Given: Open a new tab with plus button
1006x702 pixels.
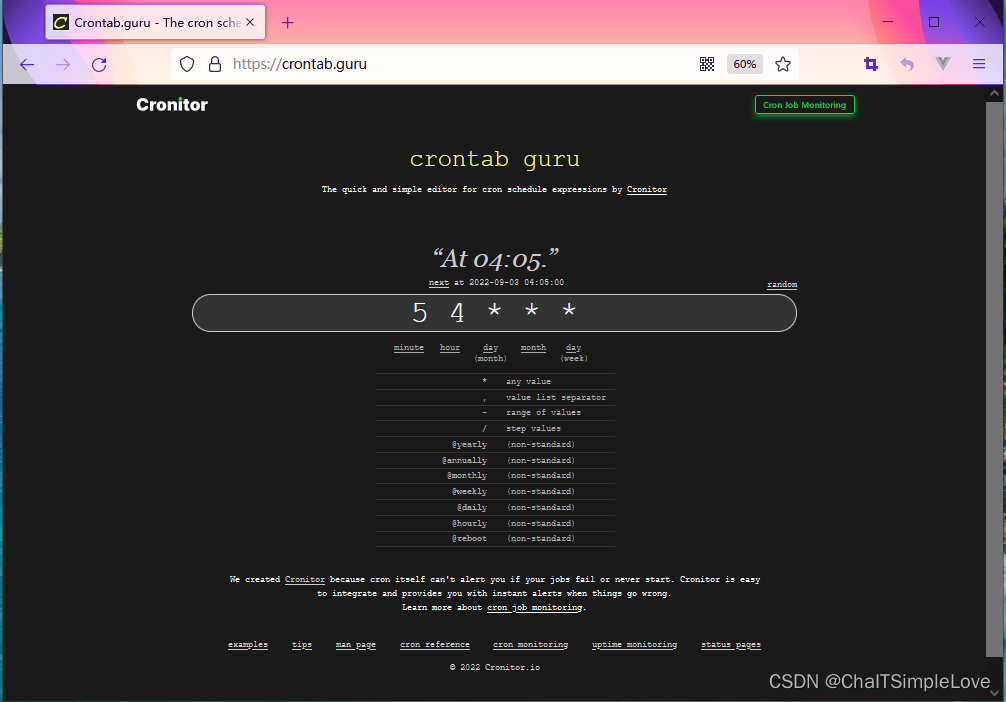Looking at the screenshot, I should tap(287, 22).
